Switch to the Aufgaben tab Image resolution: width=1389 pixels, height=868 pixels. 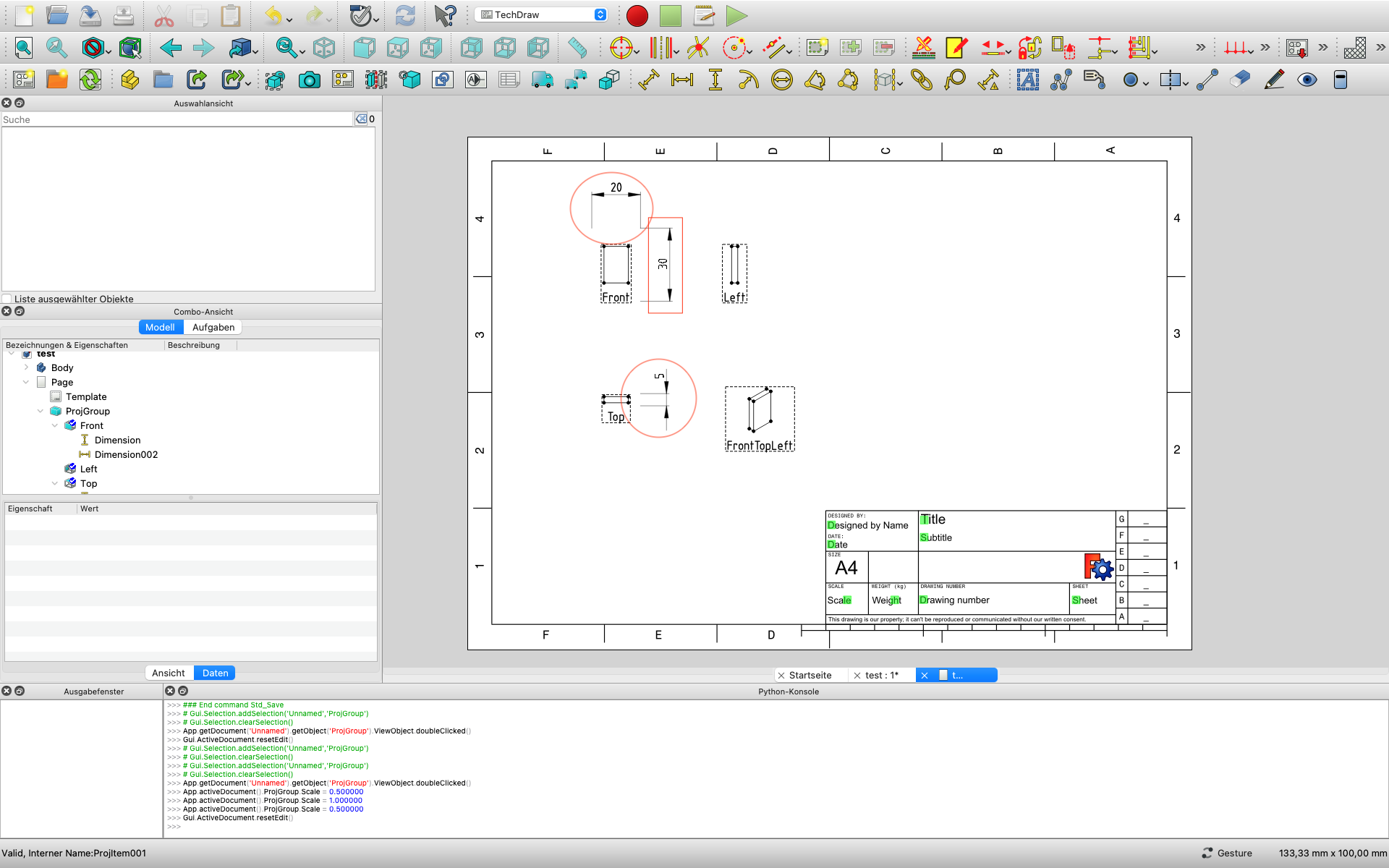[213, 327]
